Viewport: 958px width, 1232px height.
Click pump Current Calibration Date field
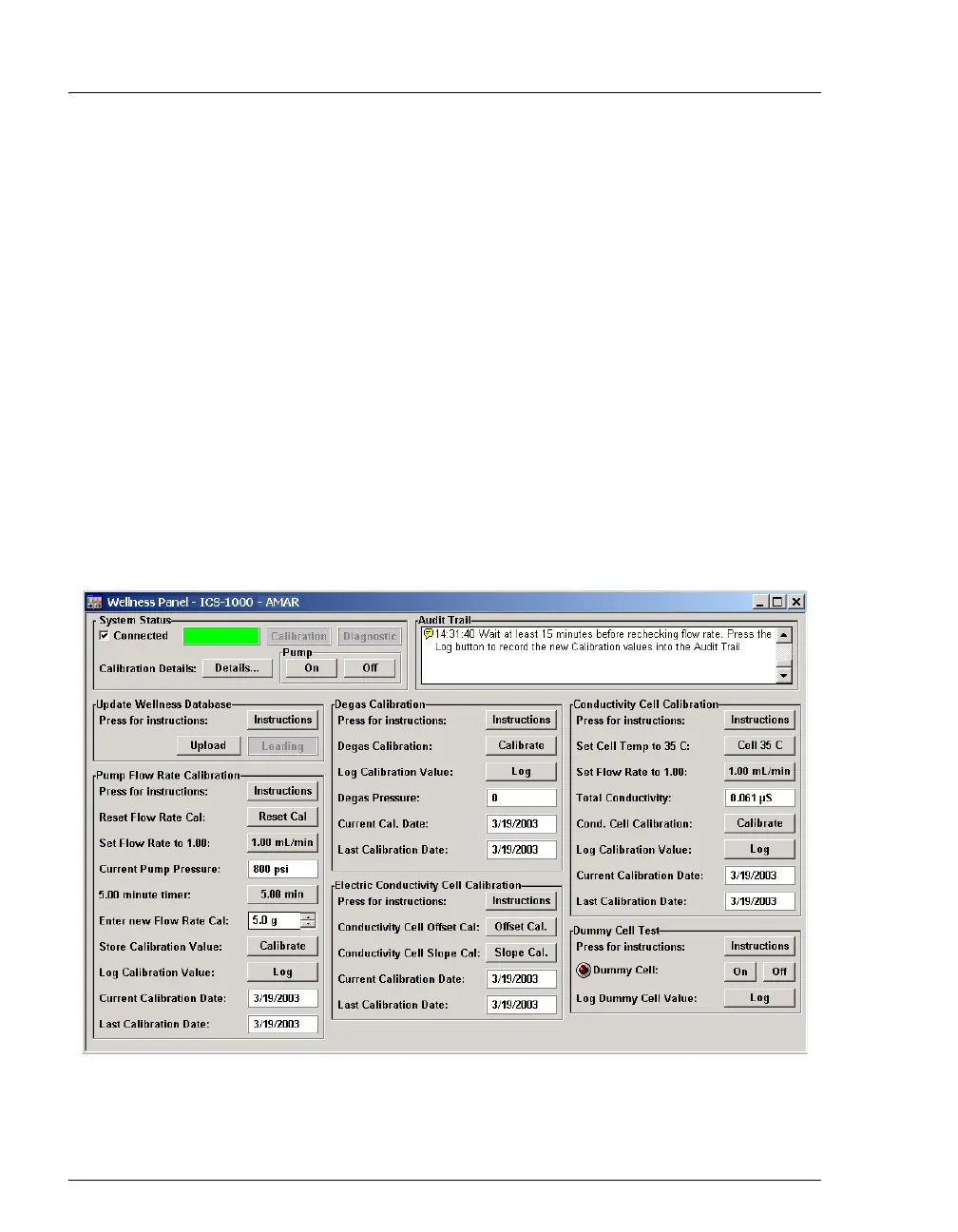(x=283, y=998)
